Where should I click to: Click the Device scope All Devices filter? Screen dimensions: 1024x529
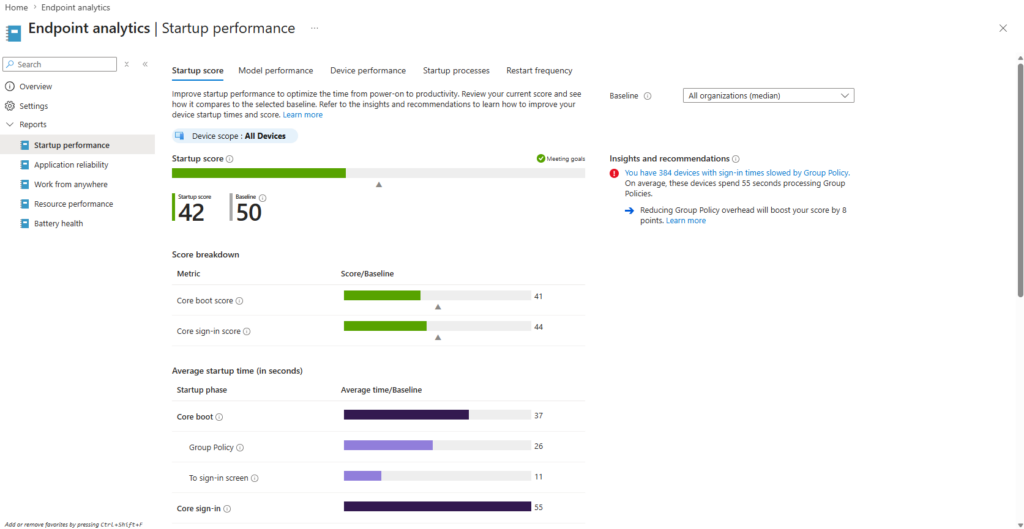pos(234,136)
